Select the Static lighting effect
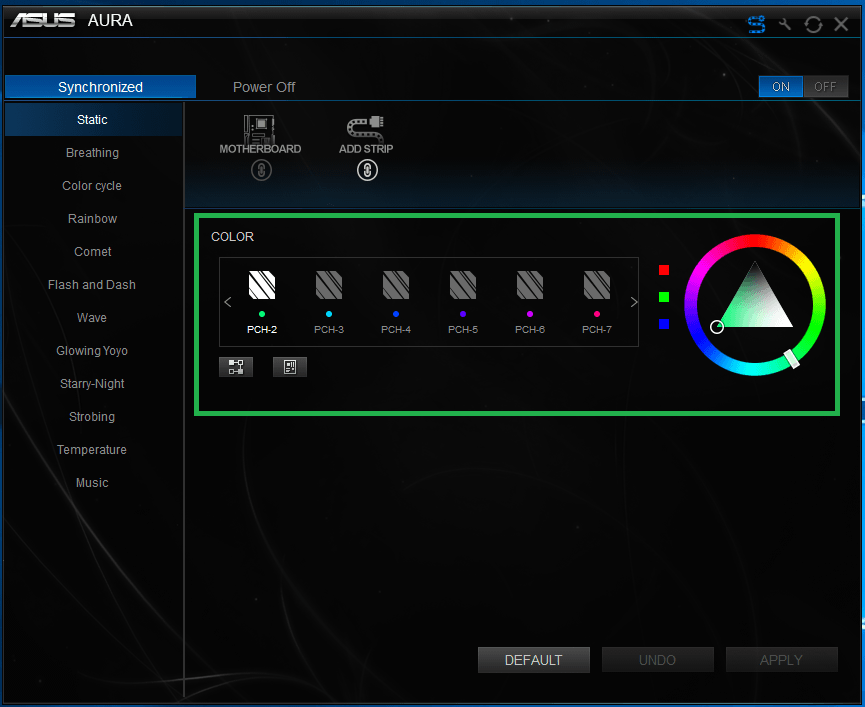 (93, 120)
